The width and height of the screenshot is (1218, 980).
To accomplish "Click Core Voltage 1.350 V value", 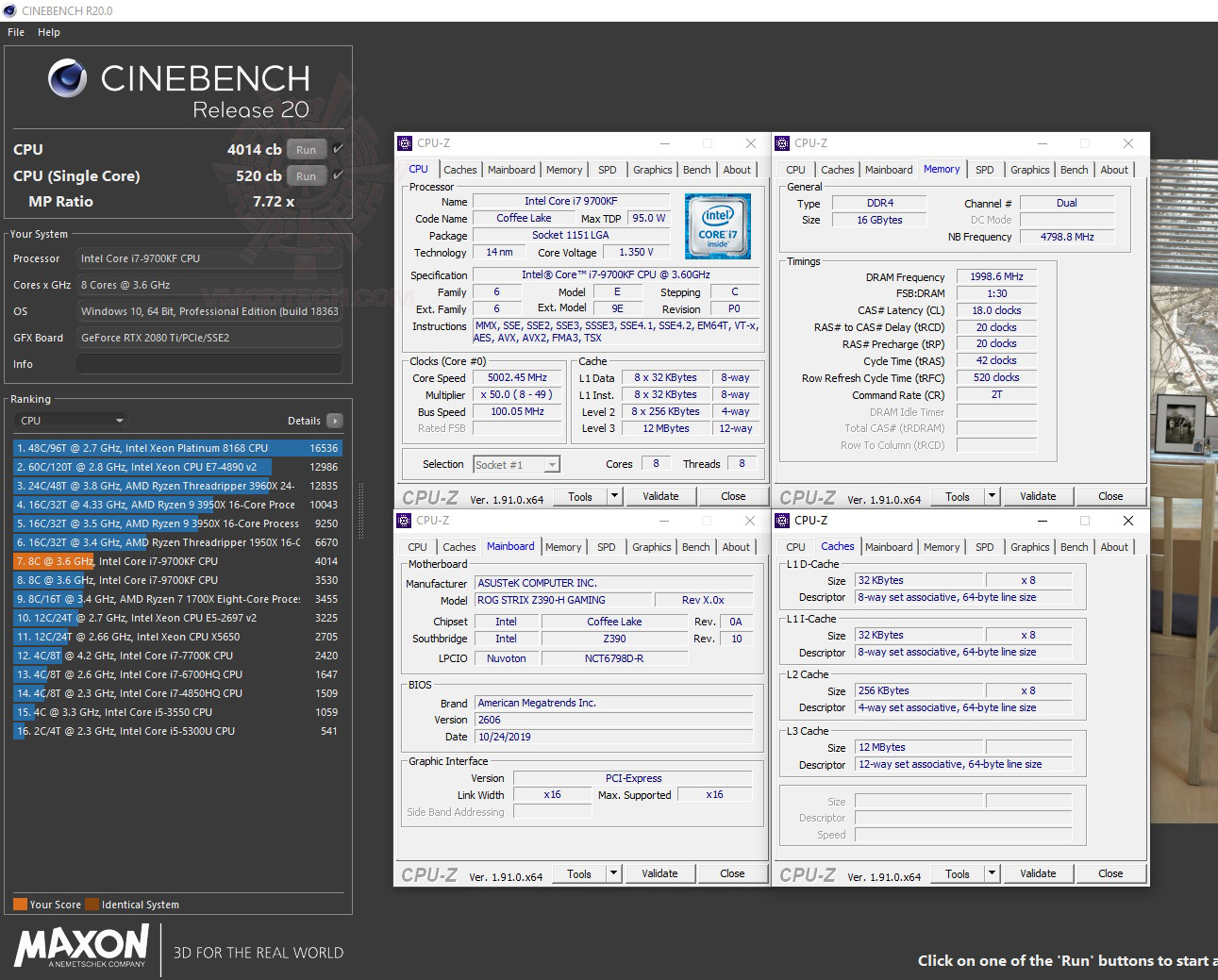I will click(x=636, y=252).
